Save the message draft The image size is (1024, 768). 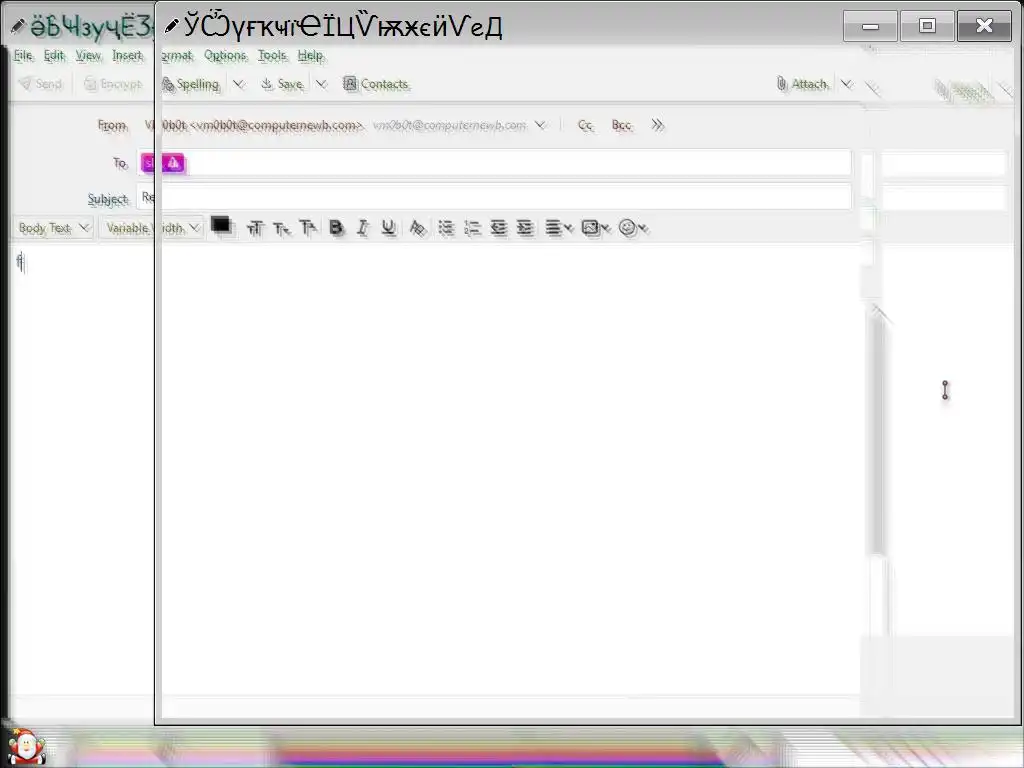pyautogui.click(x=282, y=84)
